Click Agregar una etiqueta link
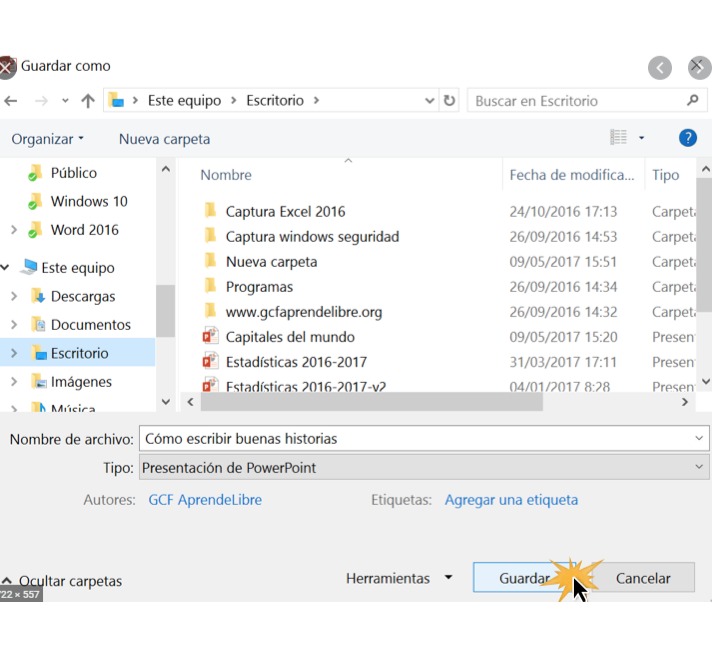 coord(511,500)
